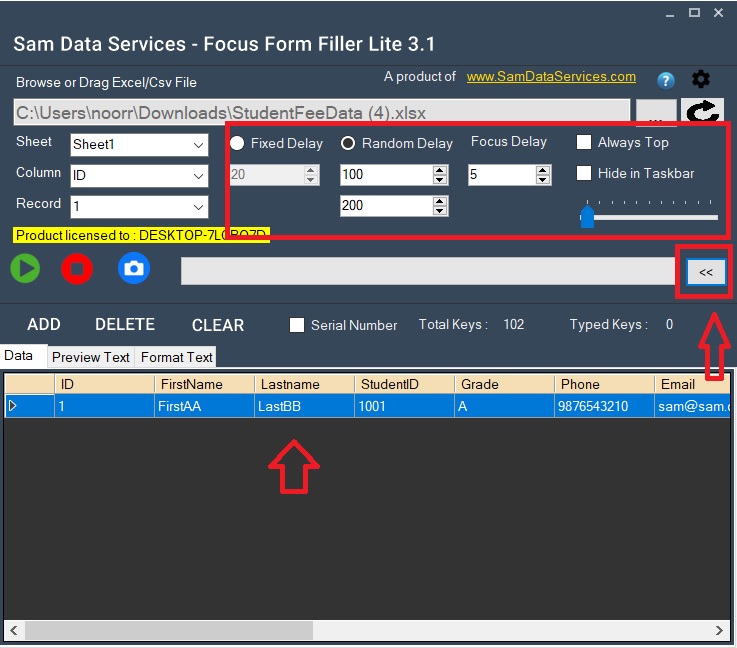Screen dimensions: 737x648
Task: Enable the Always Top checkbox
Action: coord(584,142)
